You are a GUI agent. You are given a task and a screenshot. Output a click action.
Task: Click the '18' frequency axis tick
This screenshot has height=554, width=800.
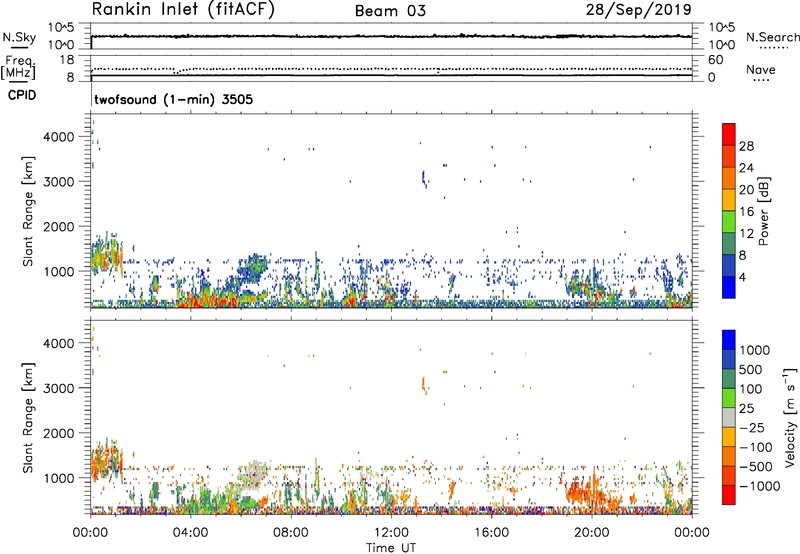pyautogui.click(x=67, y=59)
